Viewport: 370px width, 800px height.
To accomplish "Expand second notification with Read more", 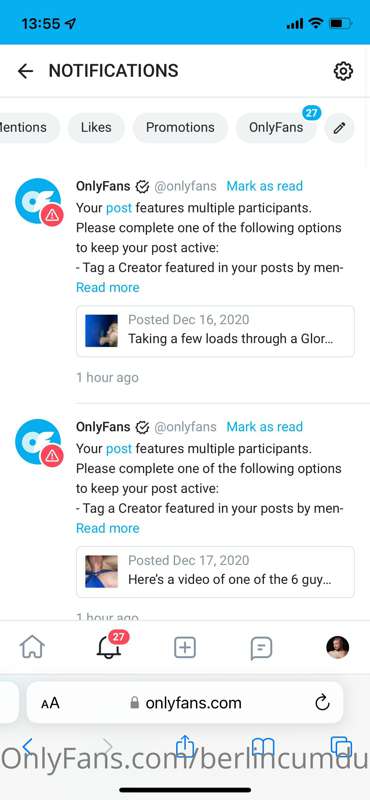I will pos(108,529).
